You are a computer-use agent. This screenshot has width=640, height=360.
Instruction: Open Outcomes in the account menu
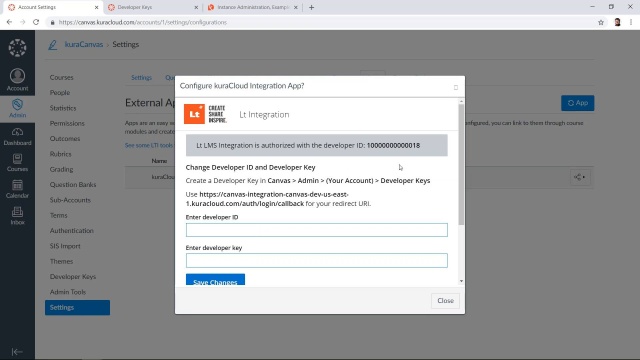coord(65,139)
